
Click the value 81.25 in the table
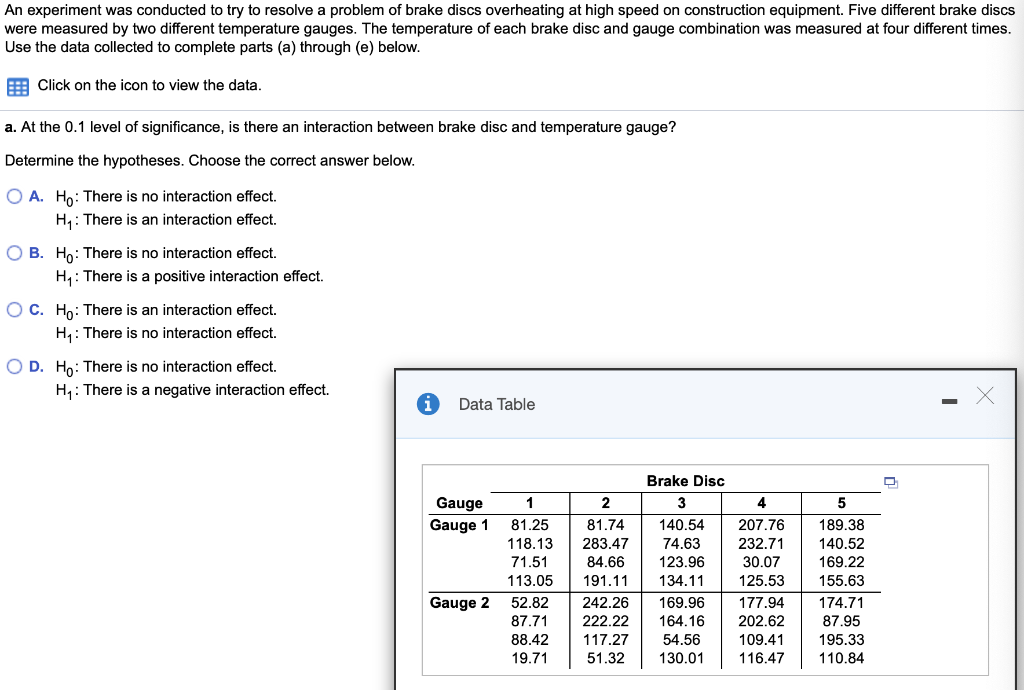pyautogui.click(x=529, y=524)
